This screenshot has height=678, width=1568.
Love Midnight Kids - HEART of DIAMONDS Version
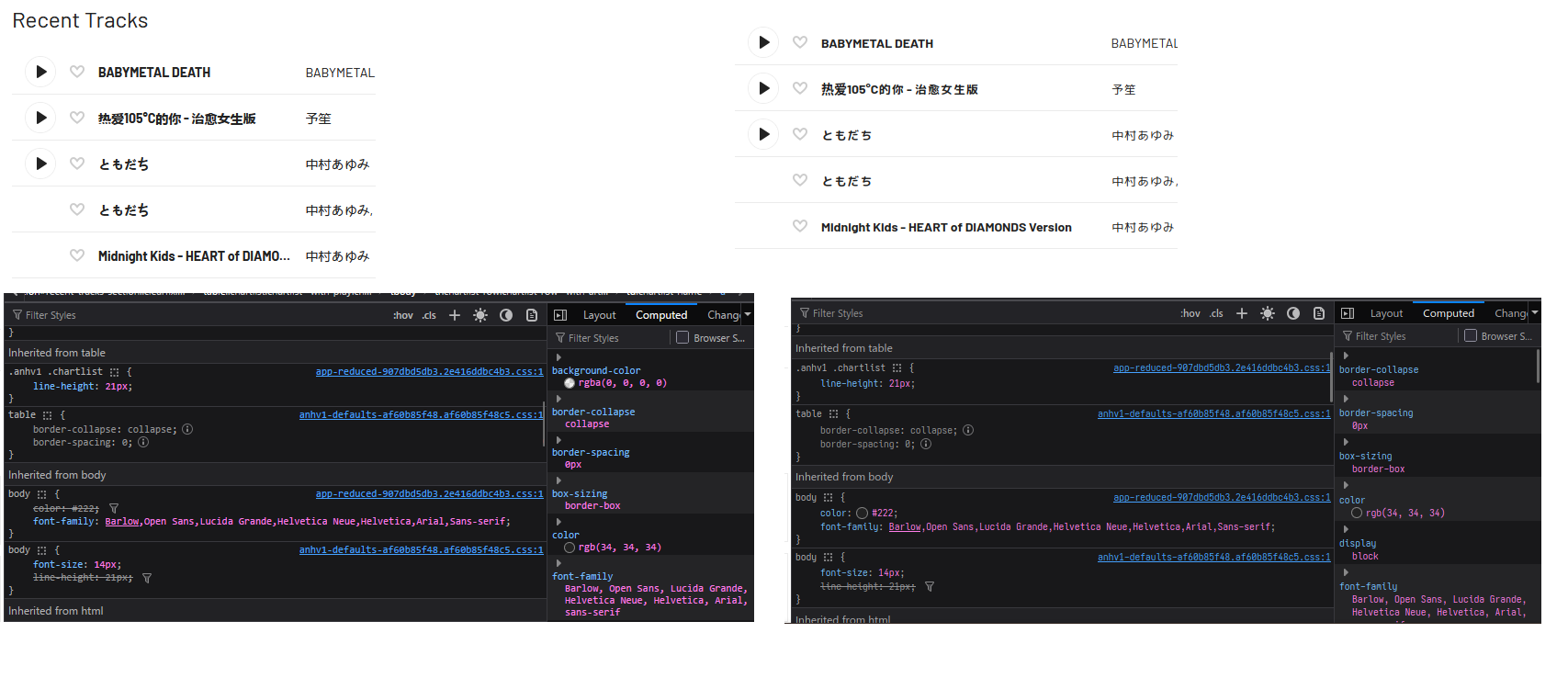tap(800, 226)
